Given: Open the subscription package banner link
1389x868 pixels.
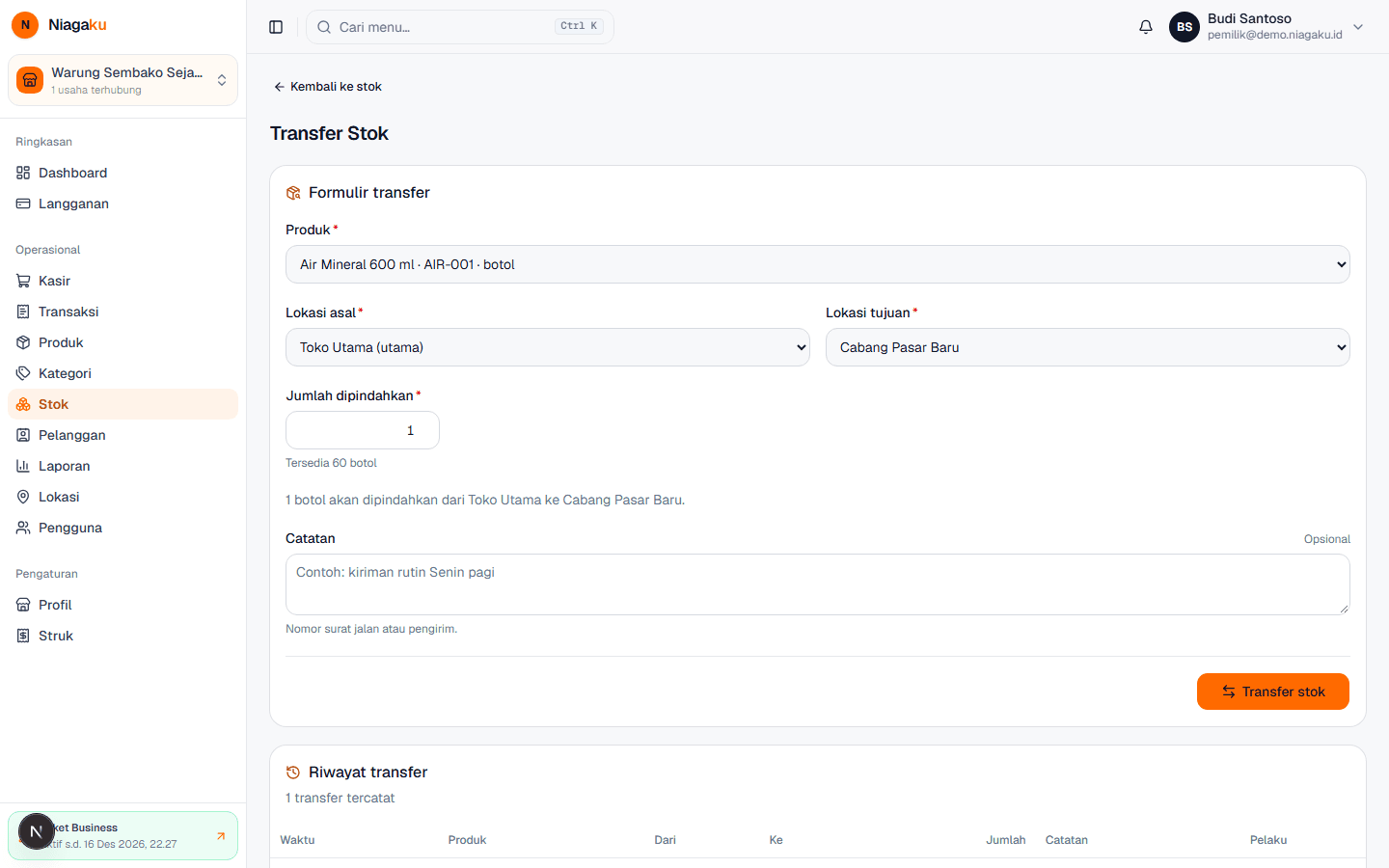Looking at the screenshot, I should (123, 835).
